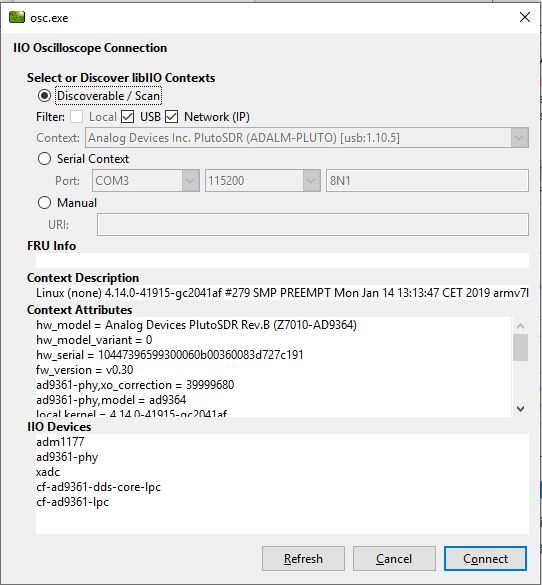
Task: Click the ad9361-phy,model = ad9364 line
Action: point(111,400)
